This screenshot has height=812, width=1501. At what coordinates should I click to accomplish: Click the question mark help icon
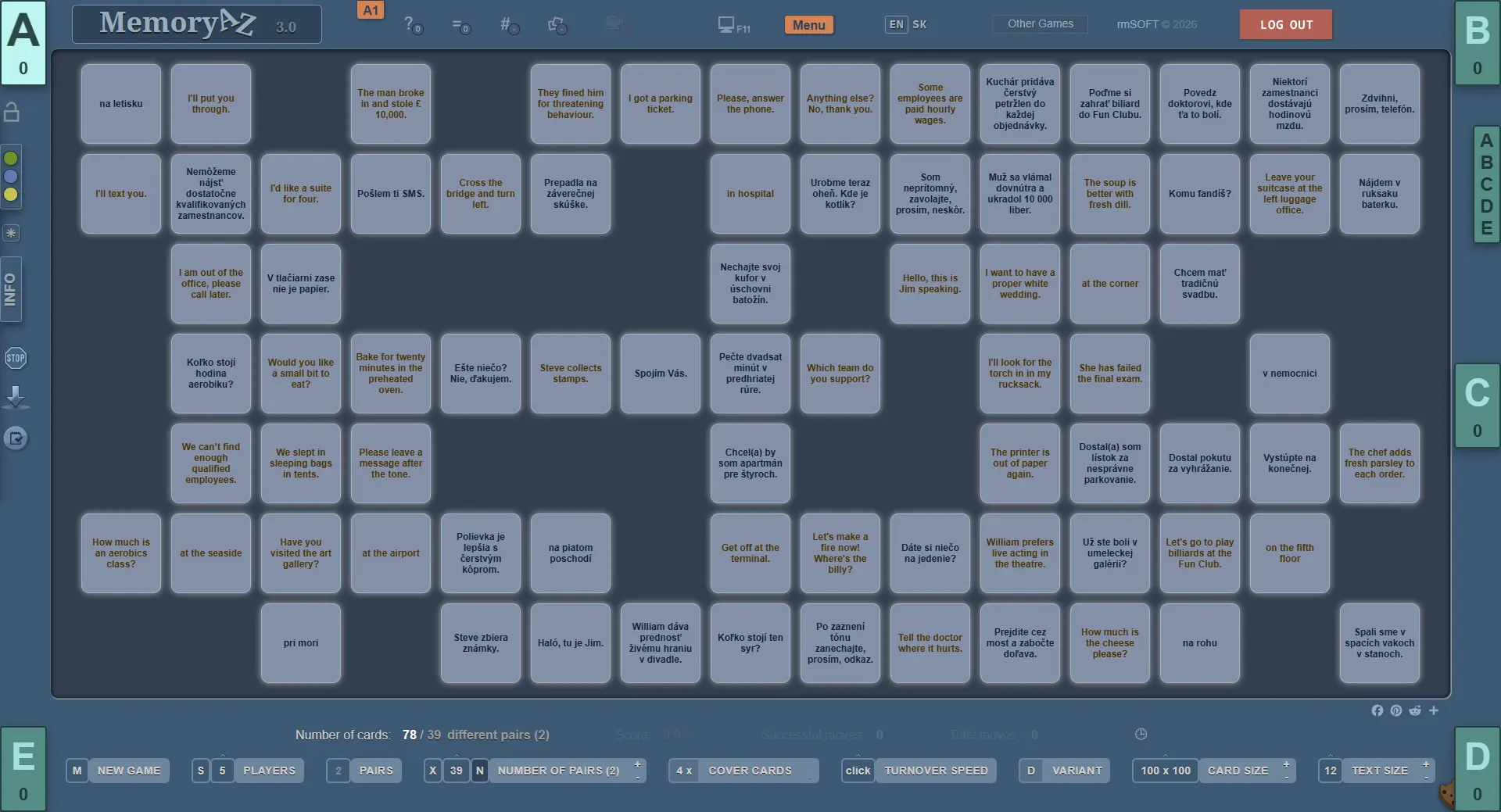click(x=411, y=25)
